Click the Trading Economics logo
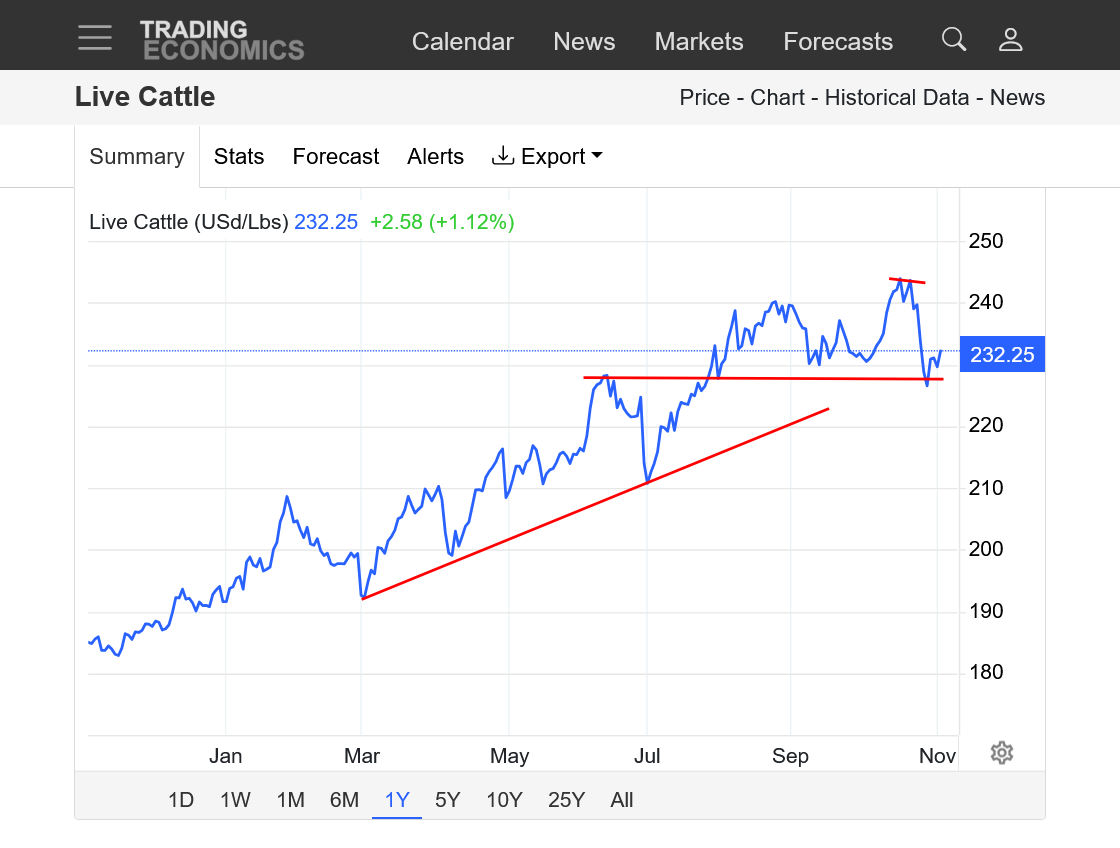Screen dimensions: 1120x848 pyautogui.click(x=222, y=40)
